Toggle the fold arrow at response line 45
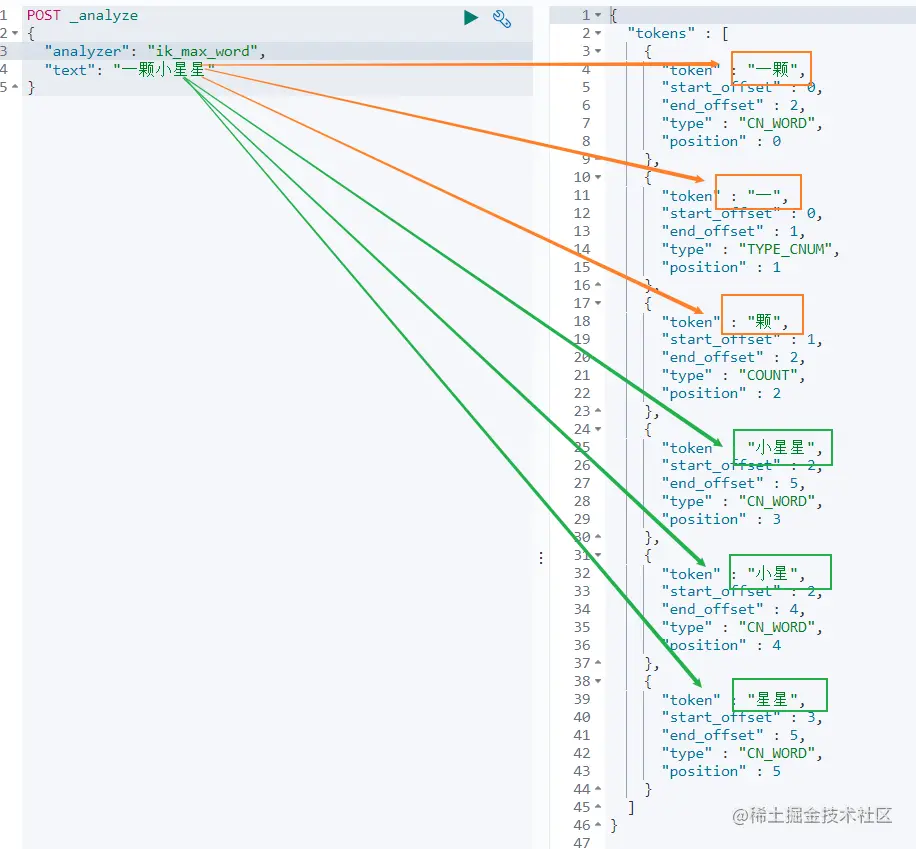The image size is (916, 849). tap(598, 808)
